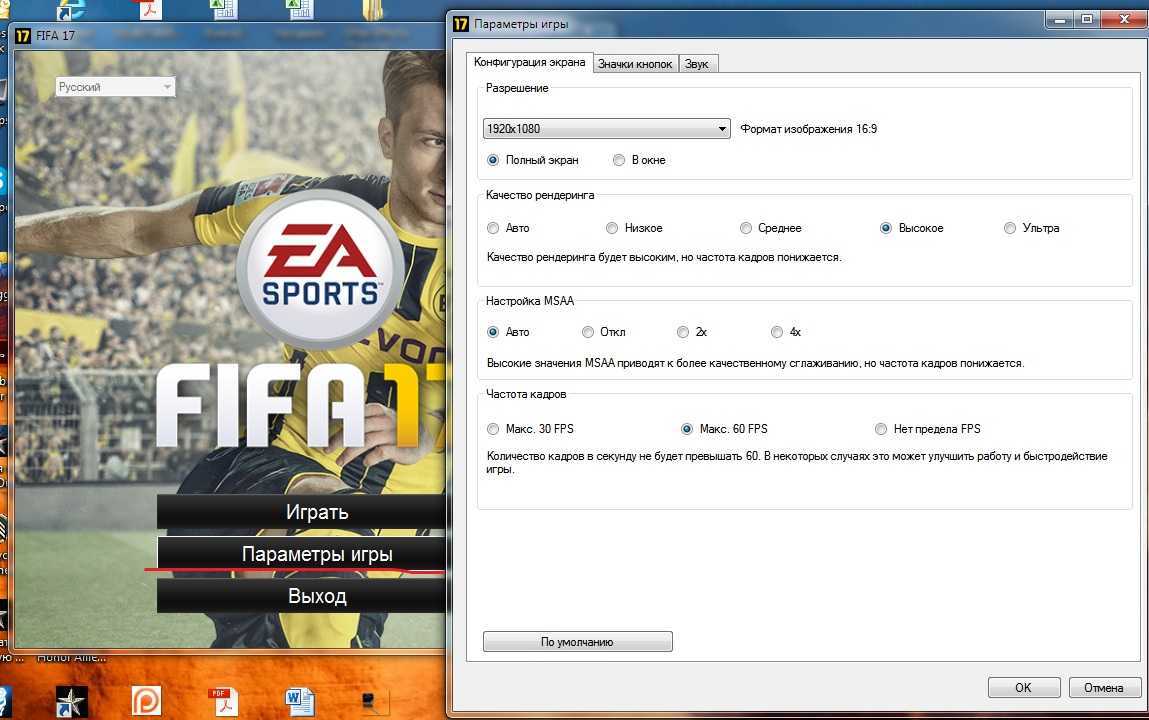The image size is (1149, 720).
Task: Open the Word document desktop icon
Action: 300,701
